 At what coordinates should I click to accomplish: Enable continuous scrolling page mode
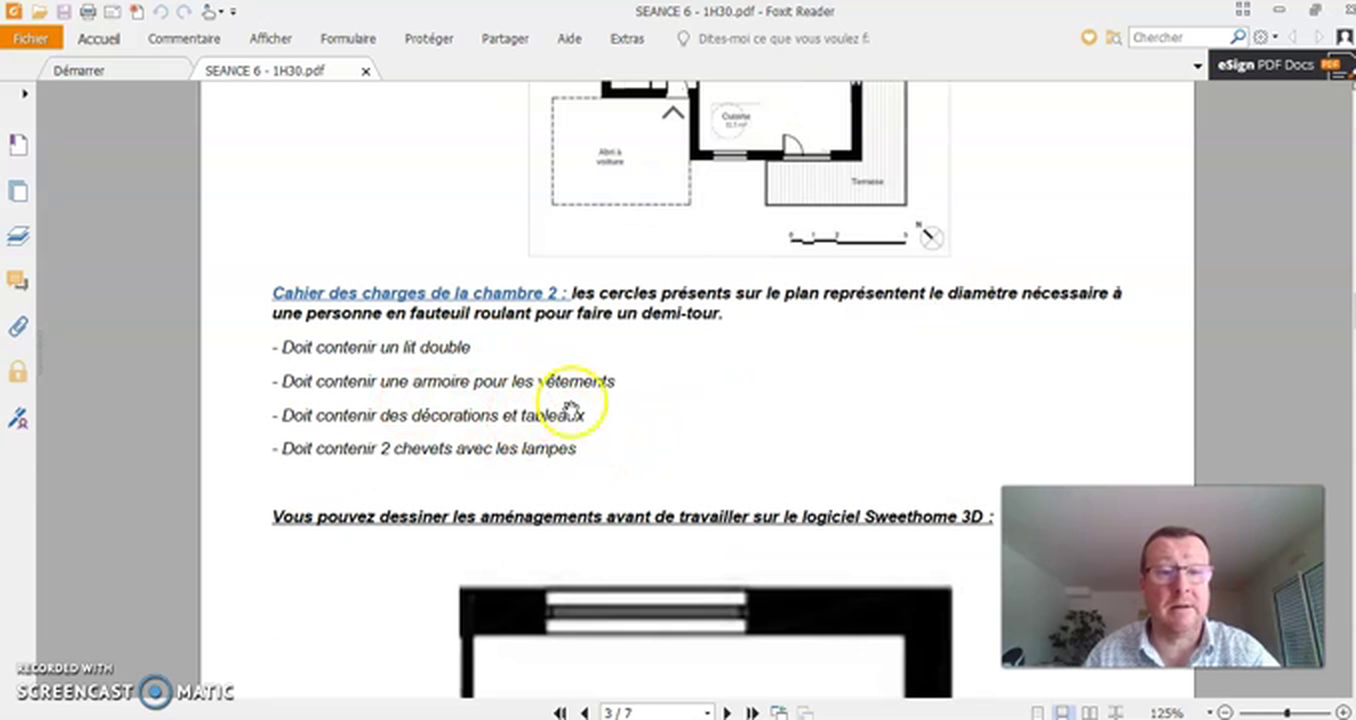pos(1063,713)
